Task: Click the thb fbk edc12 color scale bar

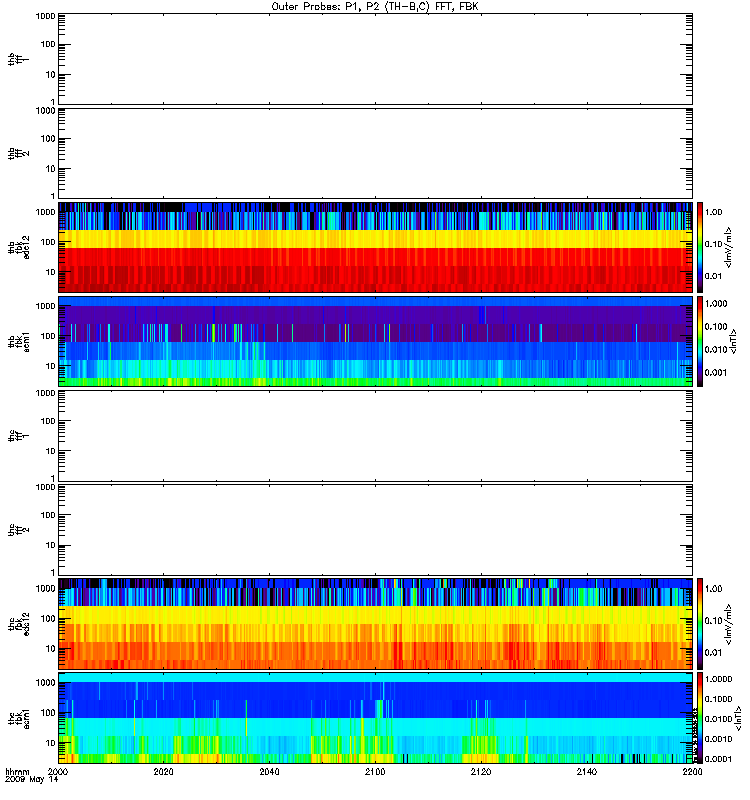Action: [700, 247]
